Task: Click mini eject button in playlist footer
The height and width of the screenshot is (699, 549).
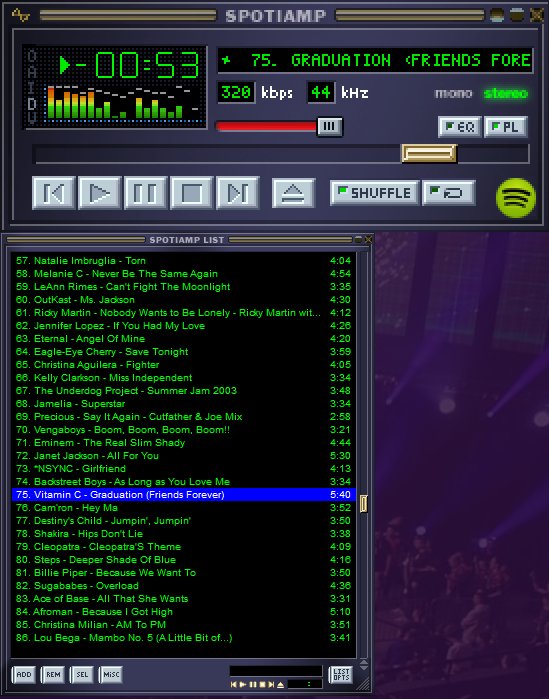Action: [x=280, y=684]
